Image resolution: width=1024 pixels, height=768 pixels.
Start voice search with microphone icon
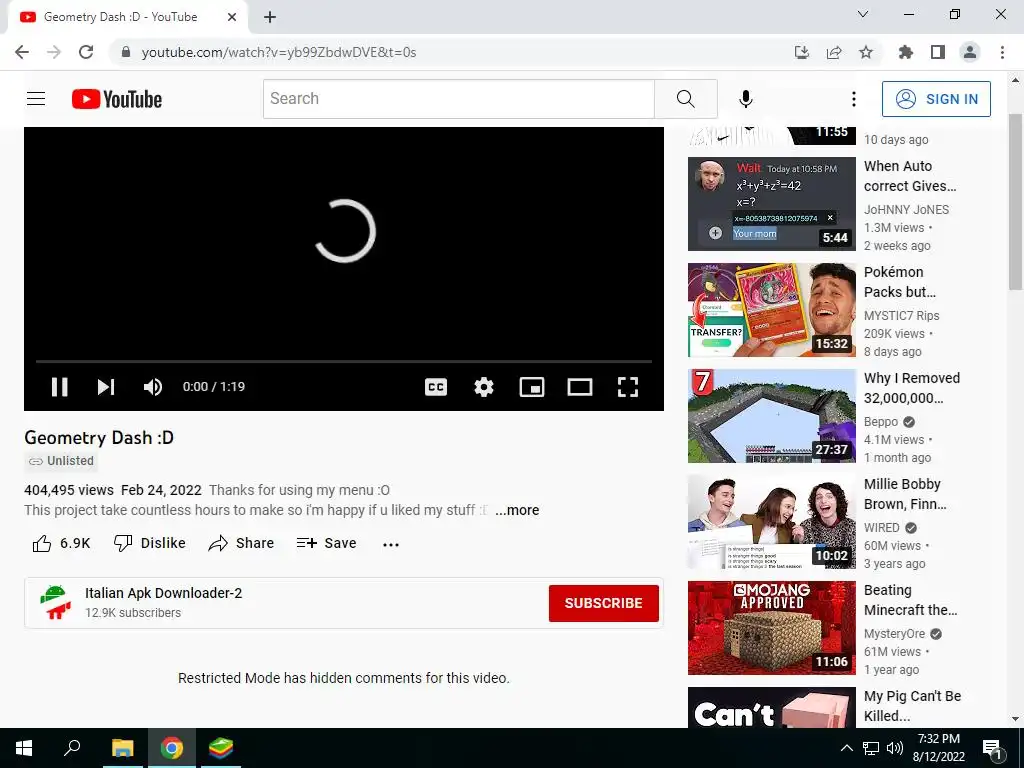pyautogui.click(x=746, y=99)
